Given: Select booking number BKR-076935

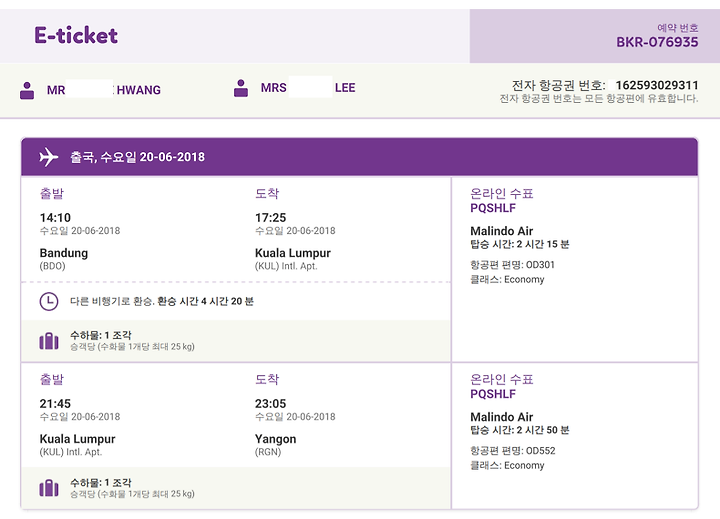Looking at the screenshot, I should coord(657,42).
